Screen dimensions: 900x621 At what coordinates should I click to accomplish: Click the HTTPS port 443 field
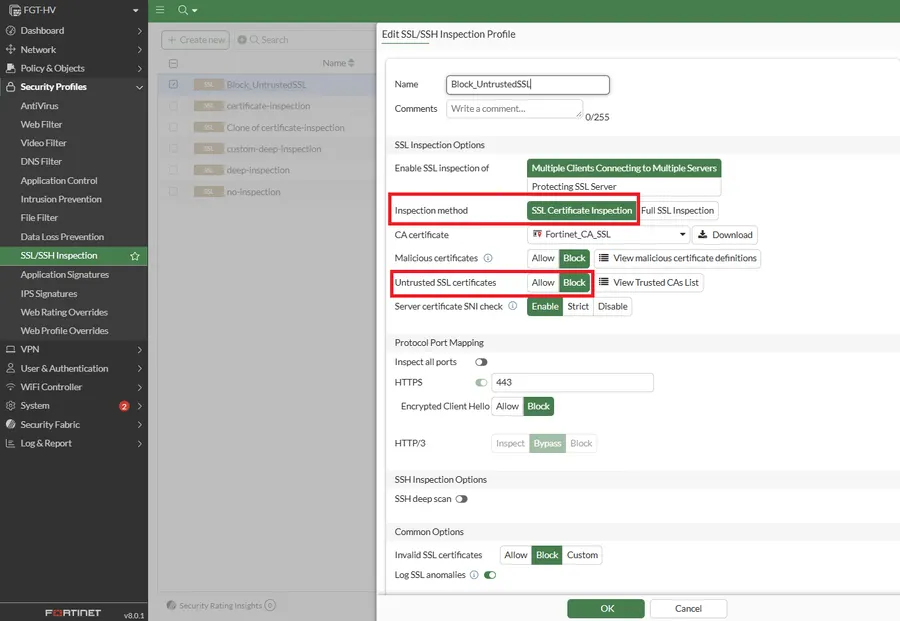572,382
